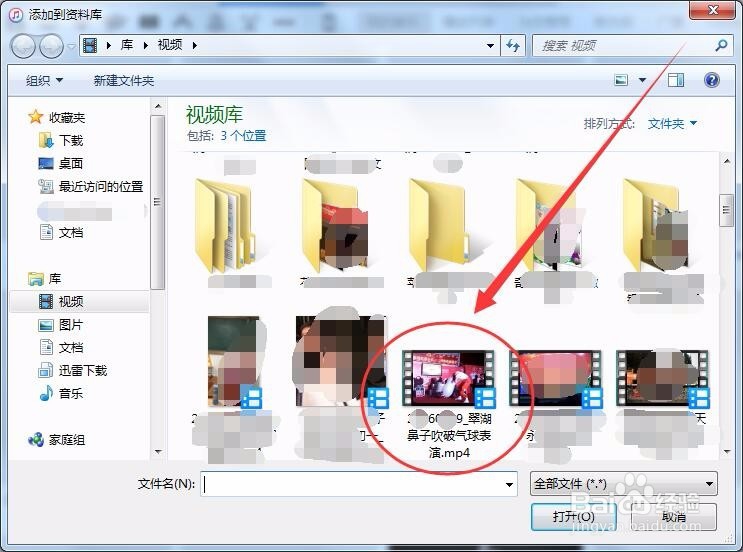The image size is (743, 552).
Task: Open 桌面 in the favorites list
Action: pyautogui.click(x=61, y=163)
